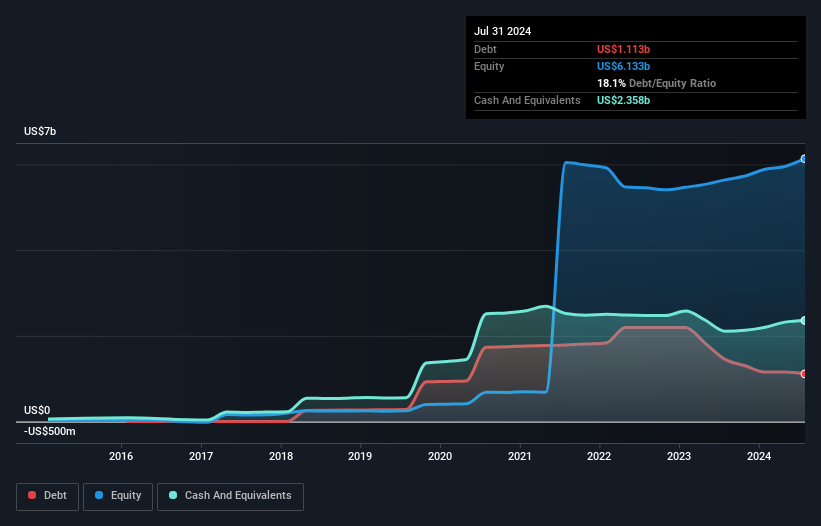Click the 2016 x-axis label
The image size is (821, 526).
[121, 456]
